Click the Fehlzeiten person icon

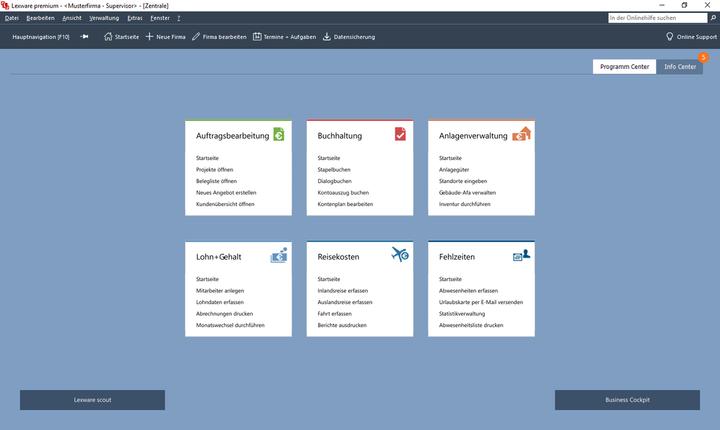click(x=521, y=256)
